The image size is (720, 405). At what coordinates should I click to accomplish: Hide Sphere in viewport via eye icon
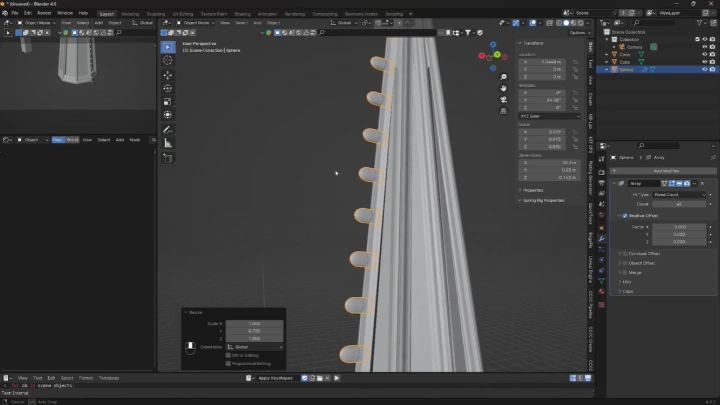pyautogui.click(x=705, y=69)
